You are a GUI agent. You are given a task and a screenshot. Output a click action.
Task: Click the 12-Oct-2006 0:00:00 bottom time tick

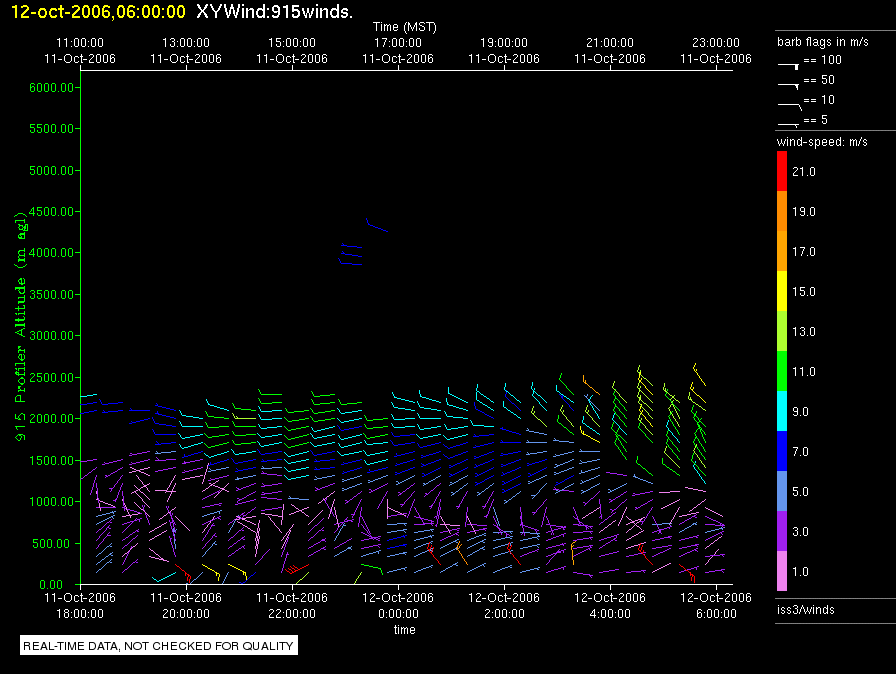(398, 605)
